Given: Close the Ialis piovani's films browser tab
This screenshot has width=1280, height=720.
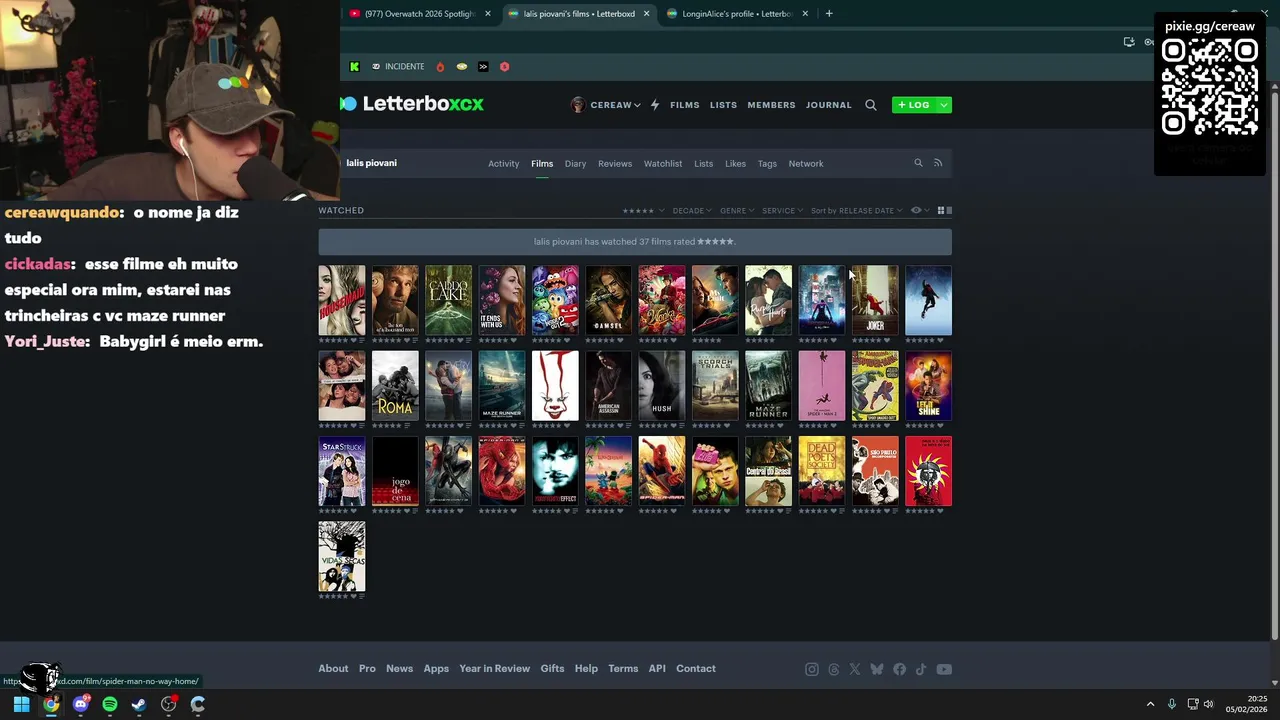Looking at the screenshot, I should pos(647,13).
